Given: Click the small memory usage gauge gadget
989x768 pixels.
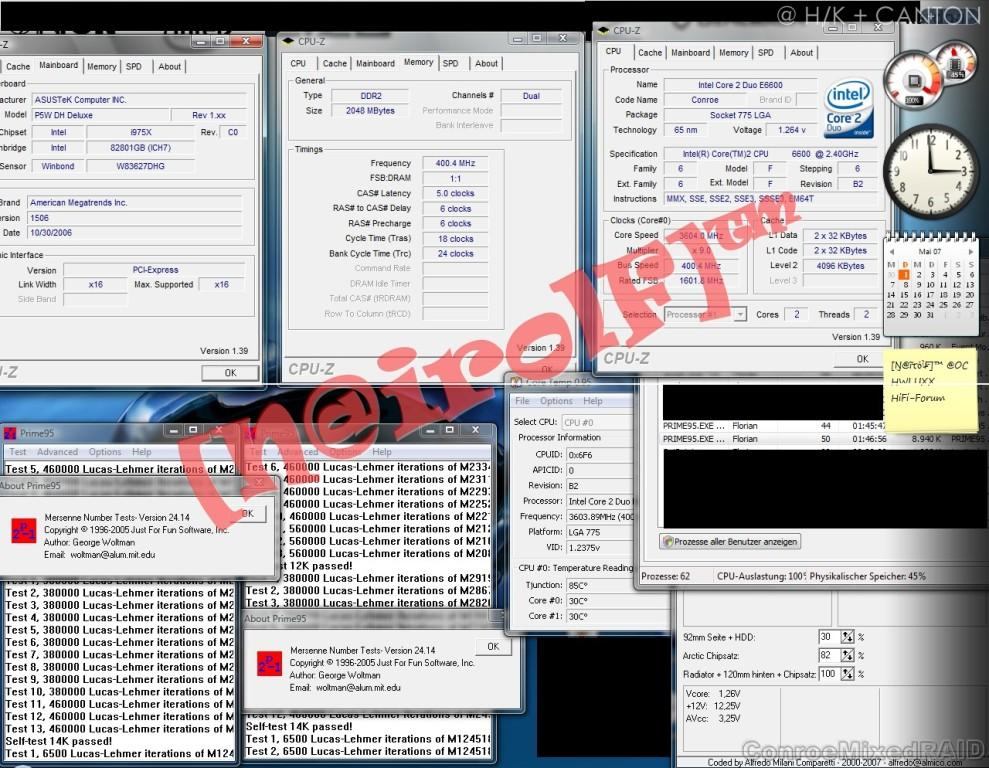Looking at the screenshot, I should (x=957, y=62).
